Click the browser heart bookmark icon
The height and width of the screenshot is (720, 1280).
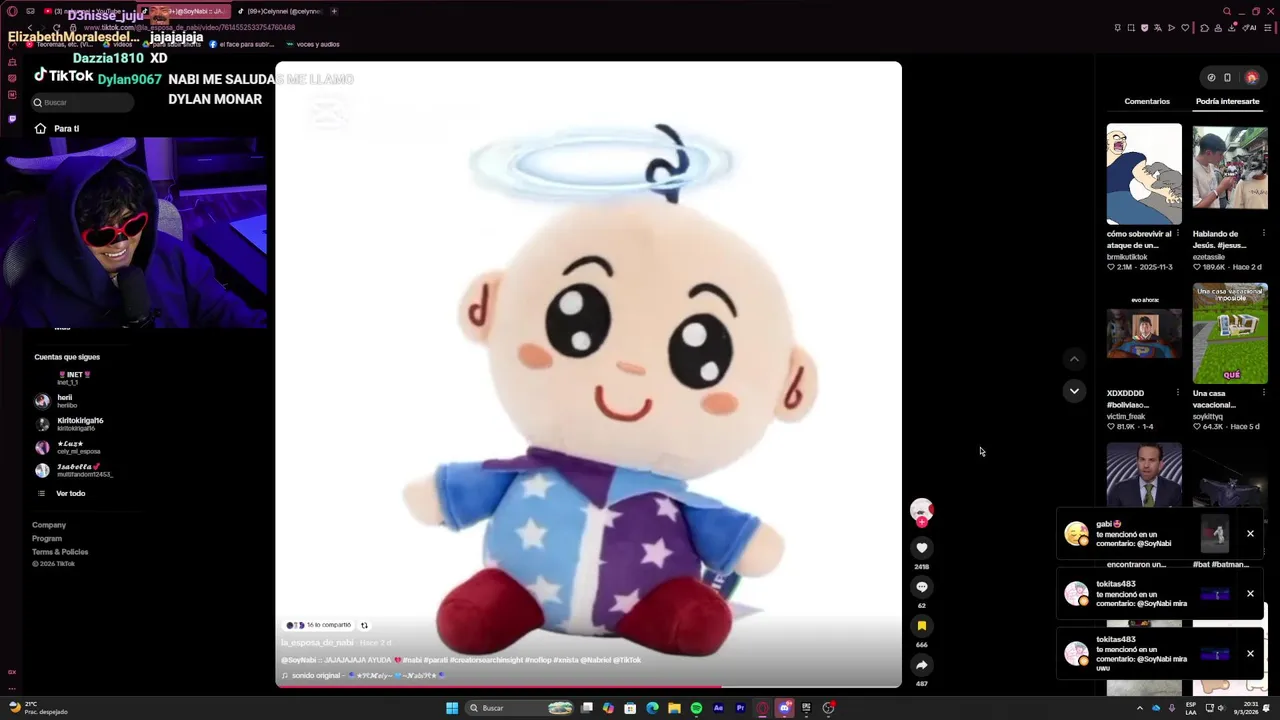pyautogui.click(x=1185, y=28)
